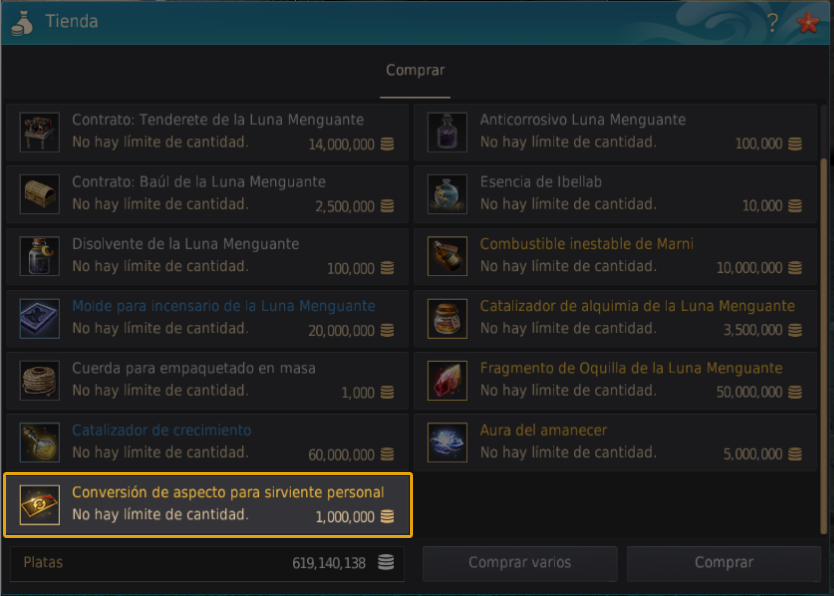Select Conversión de aspecto para sirviente personal

click(x=208, y=505)
